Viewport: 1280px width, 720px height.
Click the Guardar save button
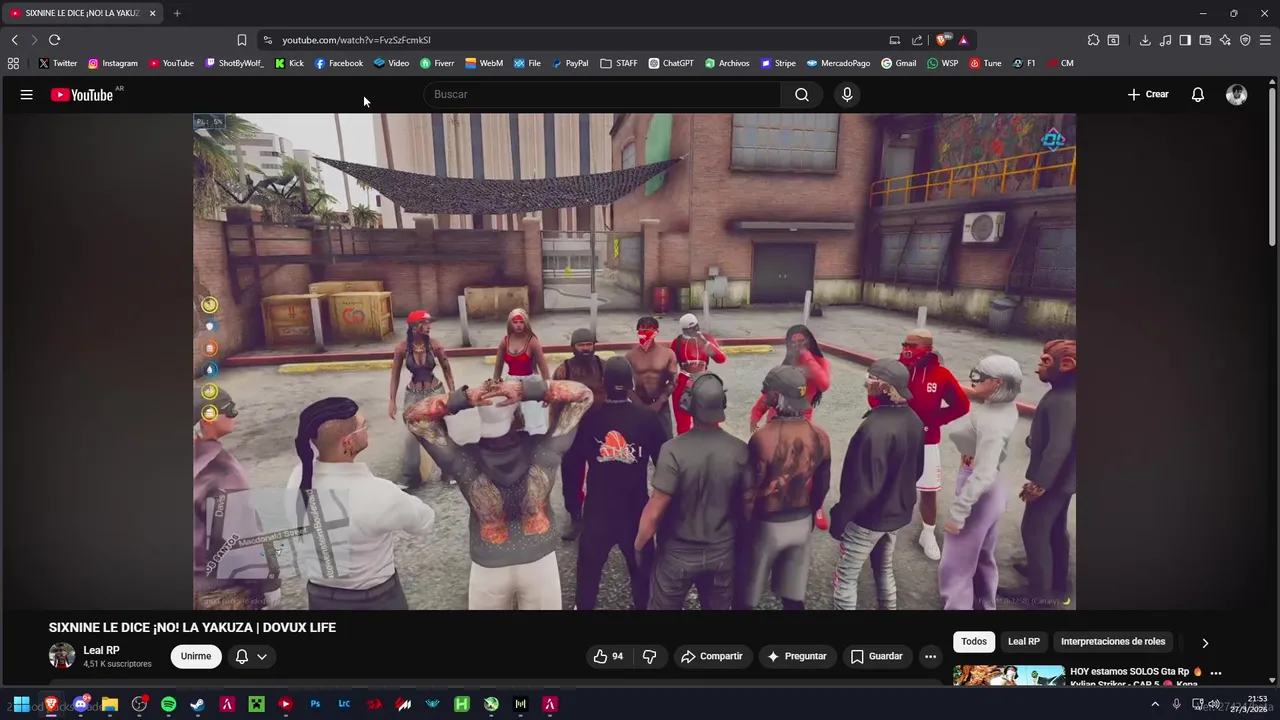tap(877, 656)
